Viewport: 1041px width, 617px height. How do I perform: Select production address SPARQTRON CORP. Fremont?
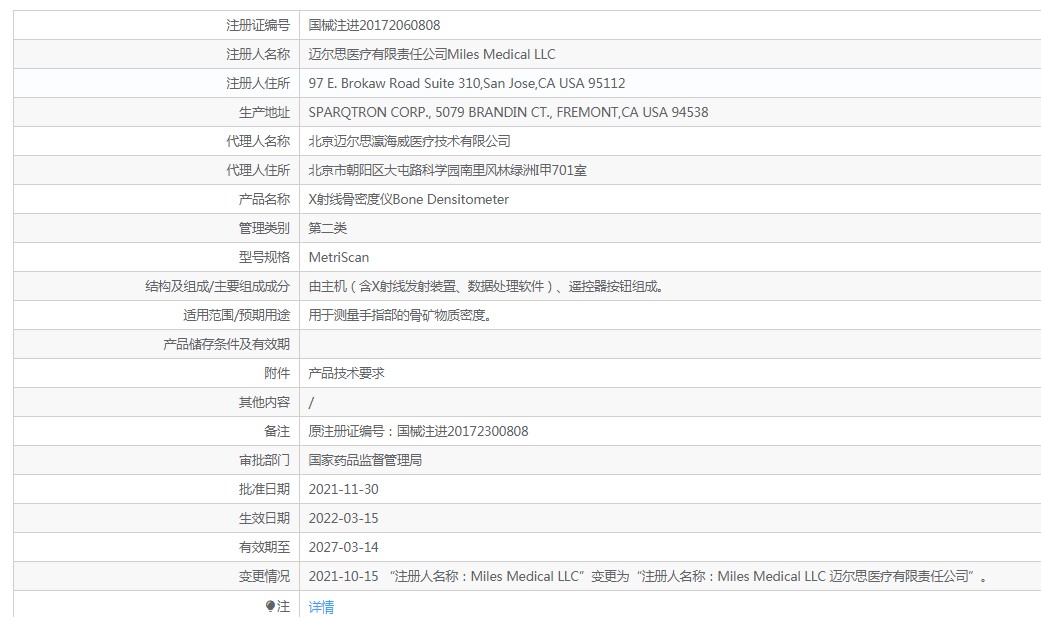509,112
